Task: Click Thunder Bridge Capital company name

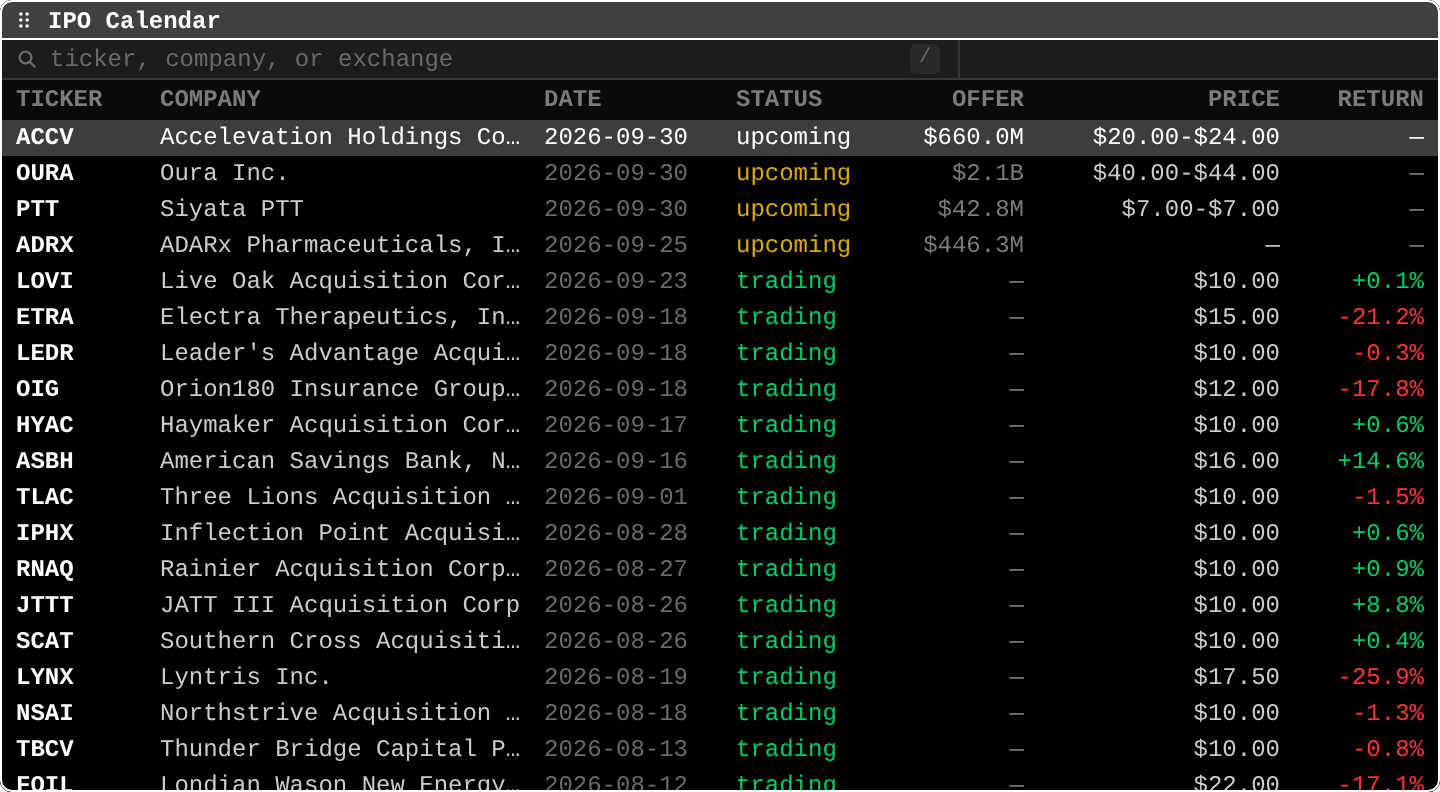Action: [x=340, y=749]
